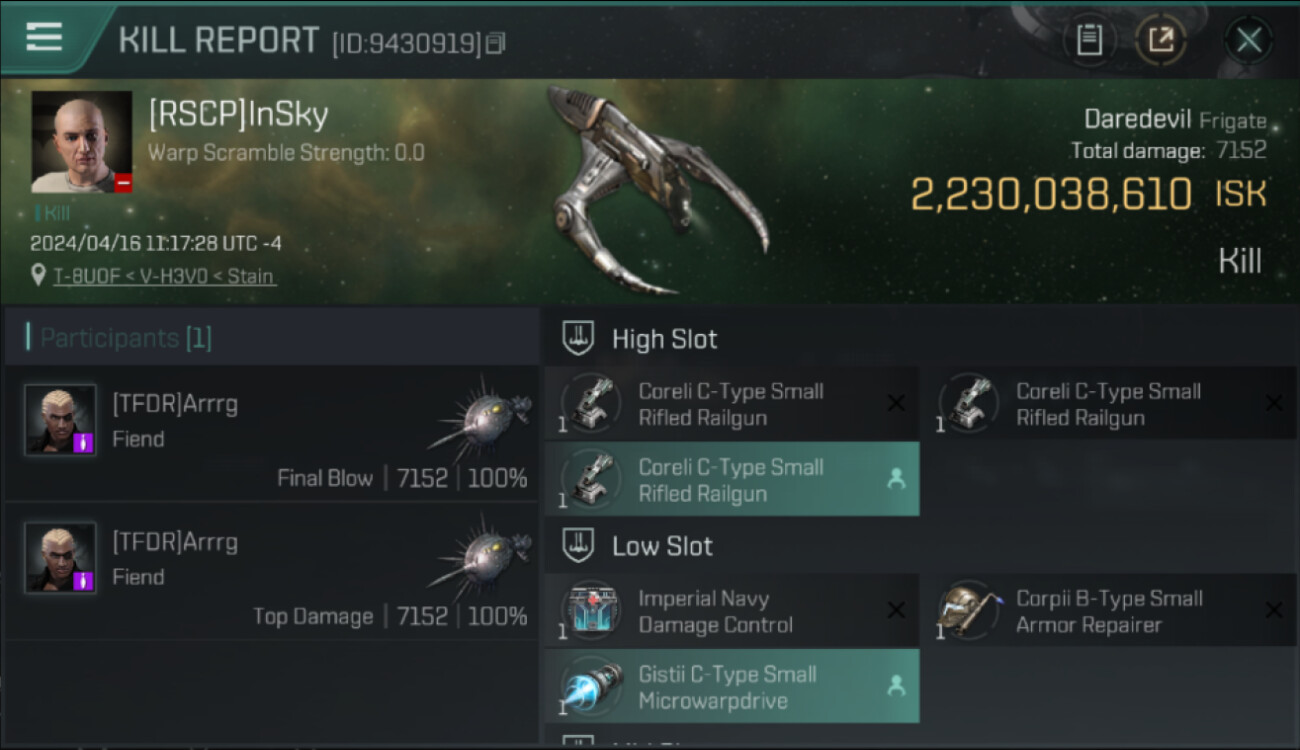Click the share kill report icon
1300x750 pixels.
pos(1161,40)
